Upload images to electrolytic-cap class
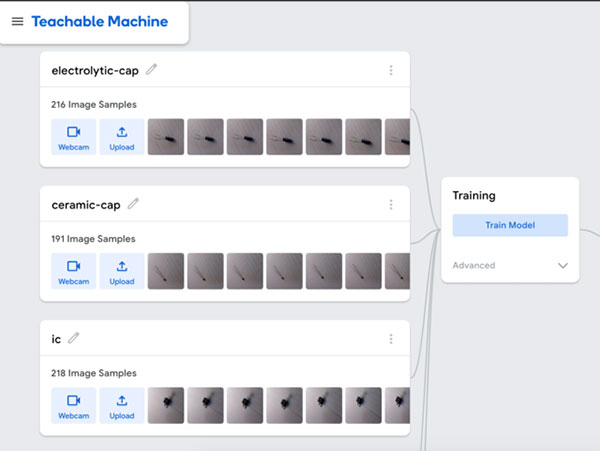This screenshot has height=451, width=600. click(122, 137)
